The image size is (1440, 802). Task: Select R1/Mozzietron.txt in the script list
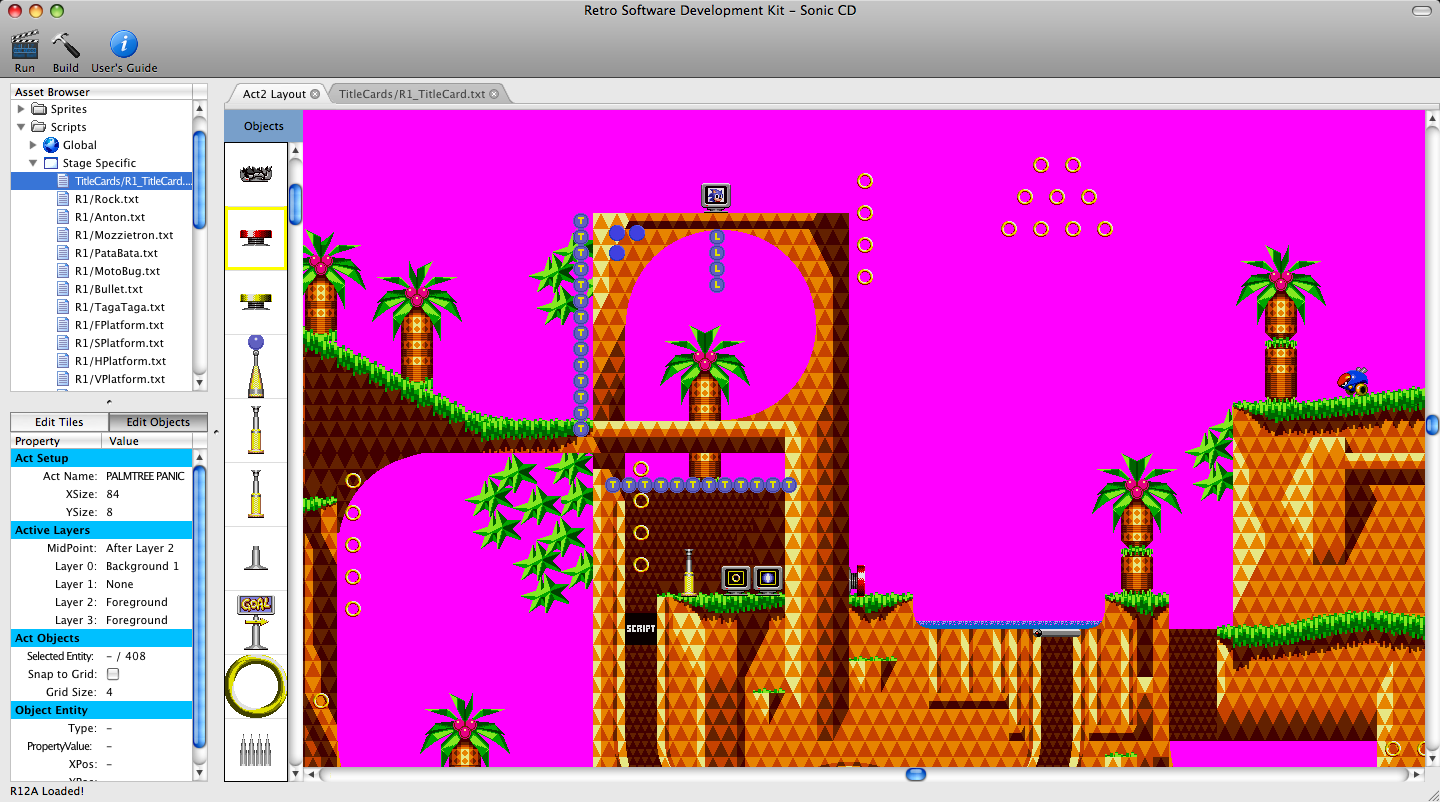pos(124,235)
